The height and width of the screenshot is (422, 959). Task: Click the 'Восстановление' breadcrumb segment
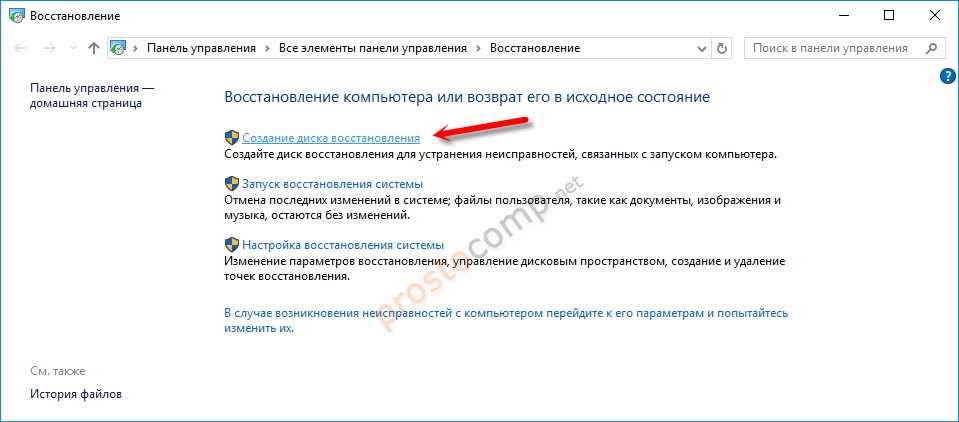tap(535, 48)
